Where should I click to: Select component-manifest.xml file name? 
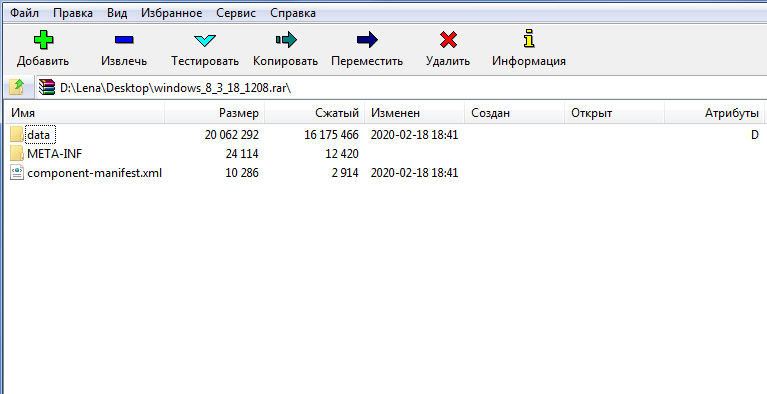pos(94,173)
